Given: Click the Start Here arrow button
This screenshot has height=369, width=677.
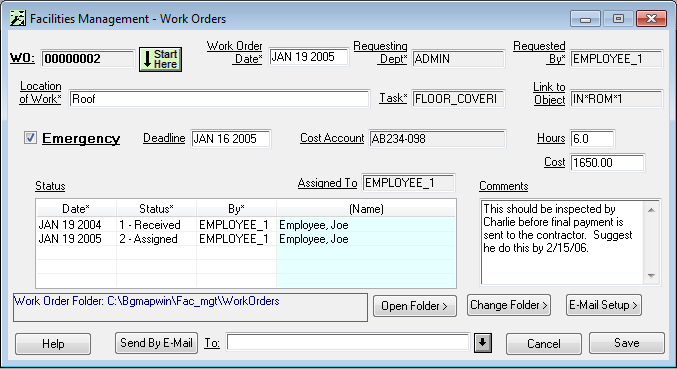Looking at the screenshot, I should (x=160, y=59).
